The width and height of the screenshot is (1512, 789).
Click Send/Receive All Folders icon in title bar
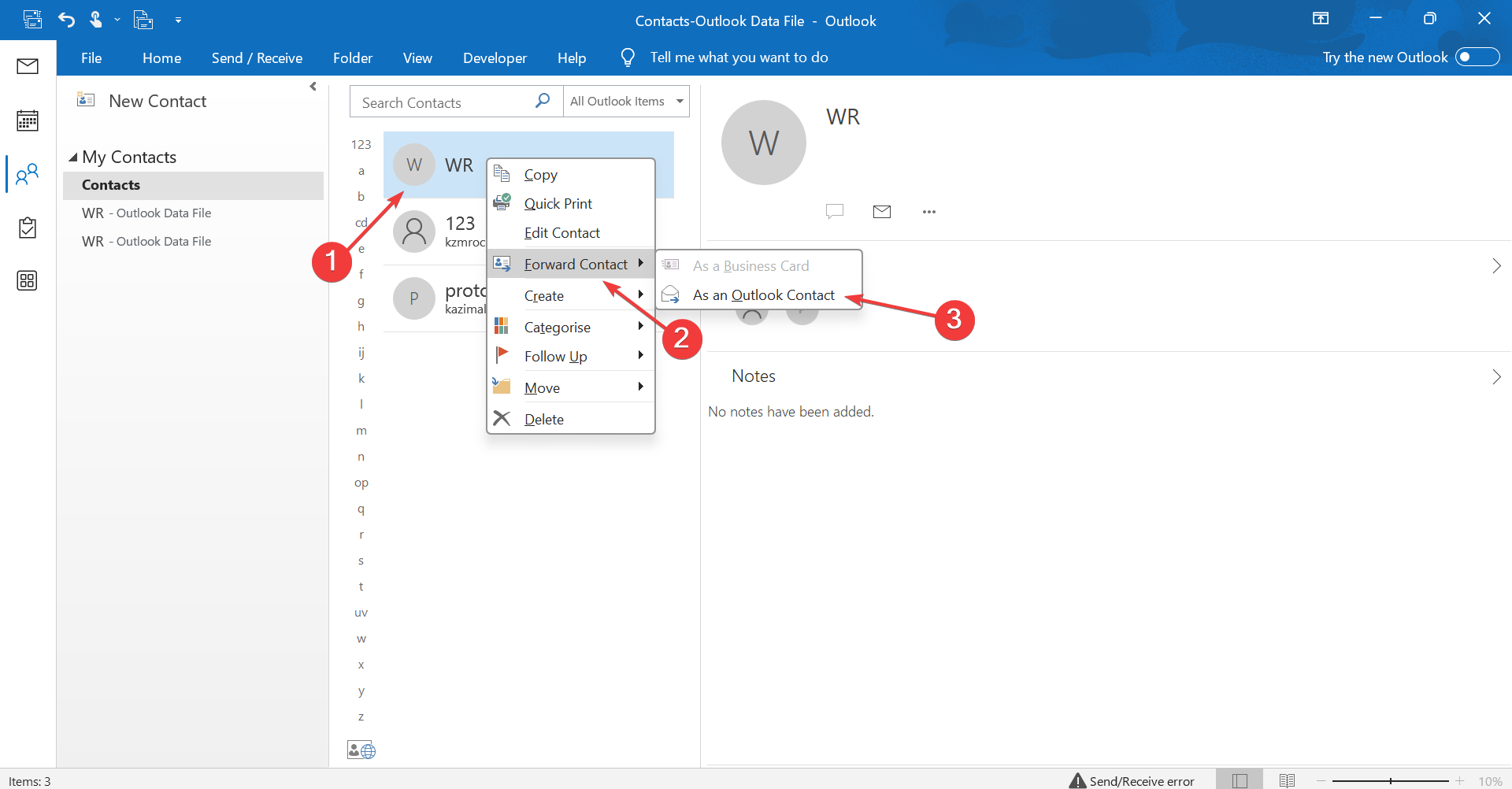[x=33, y=20]
